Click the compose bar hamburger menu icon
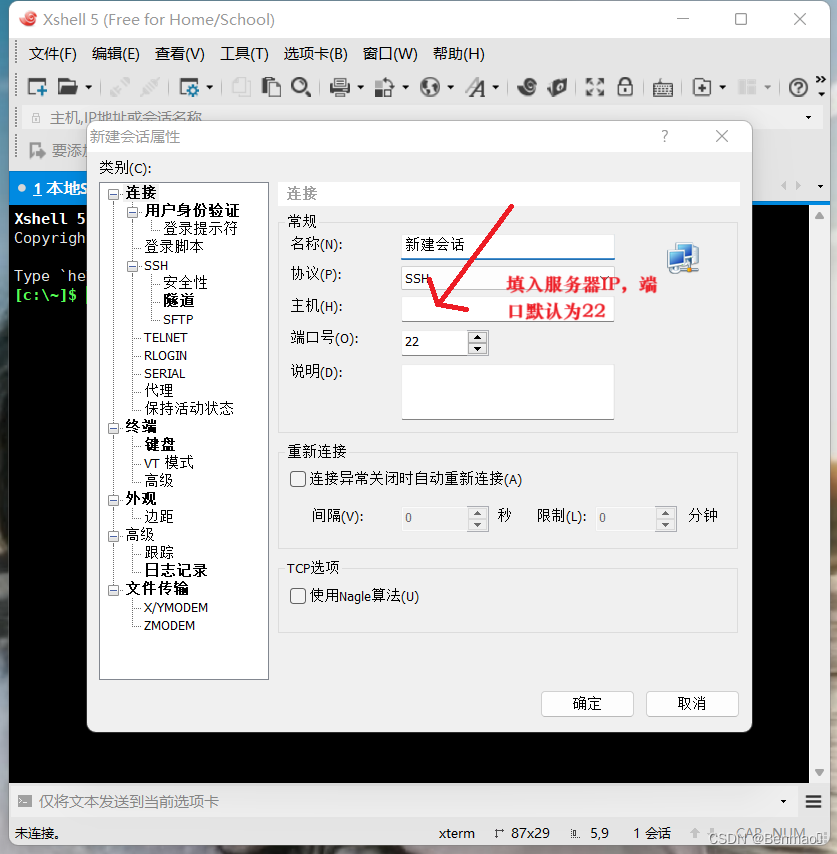The image size is (837, 854). click(813, 801)
